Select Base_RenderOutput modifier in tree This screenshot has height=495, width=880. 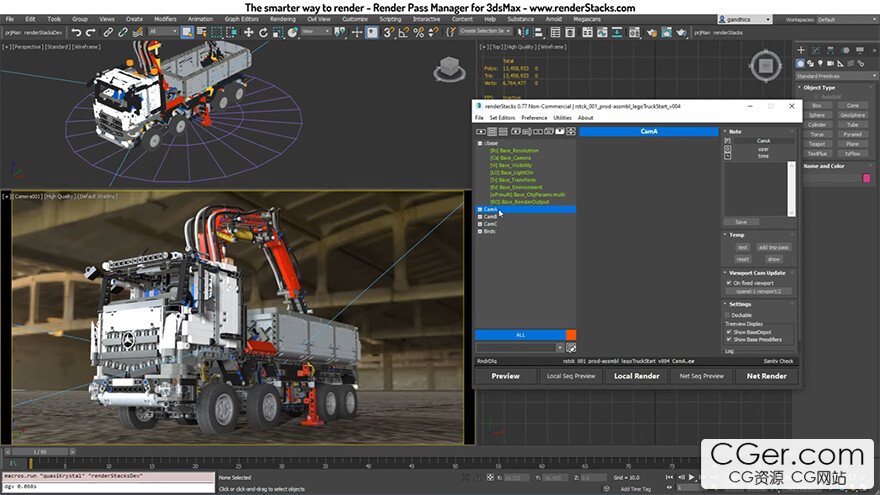pyautogui.click(x=519, y=202)
